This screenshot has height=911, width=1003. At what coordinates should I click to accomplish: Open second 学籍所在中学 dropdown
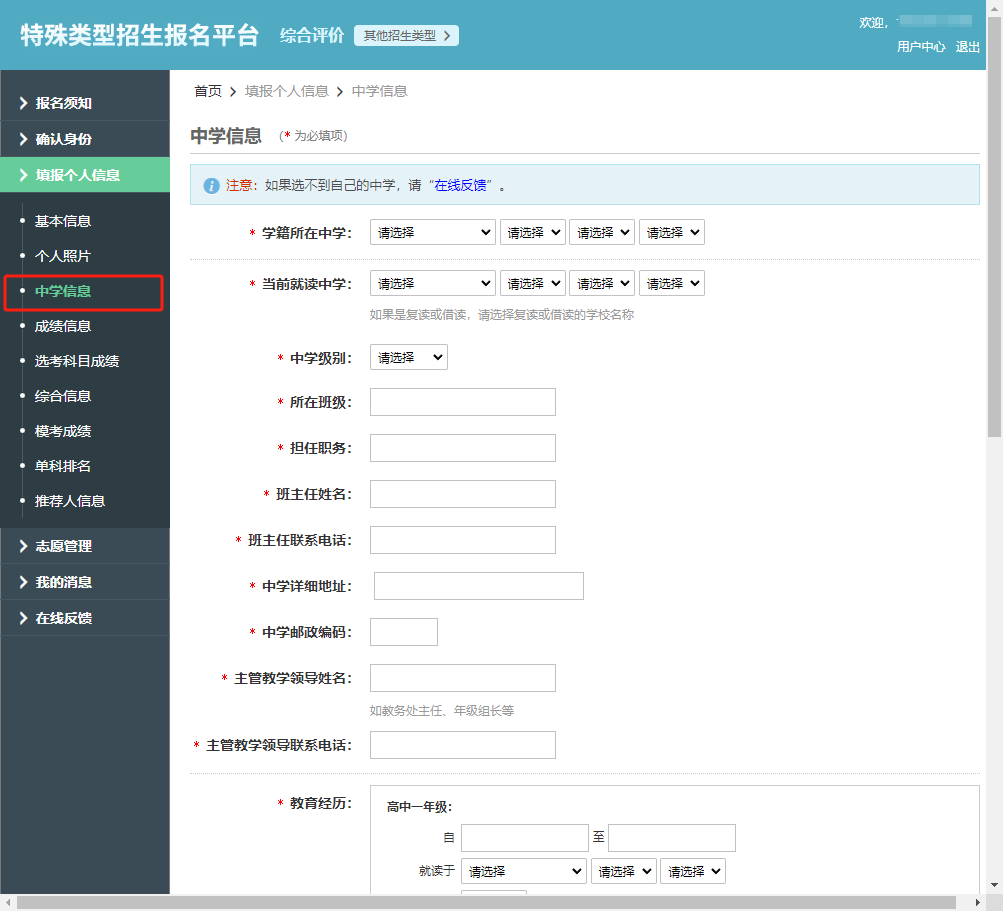click(x=533, y=232)
